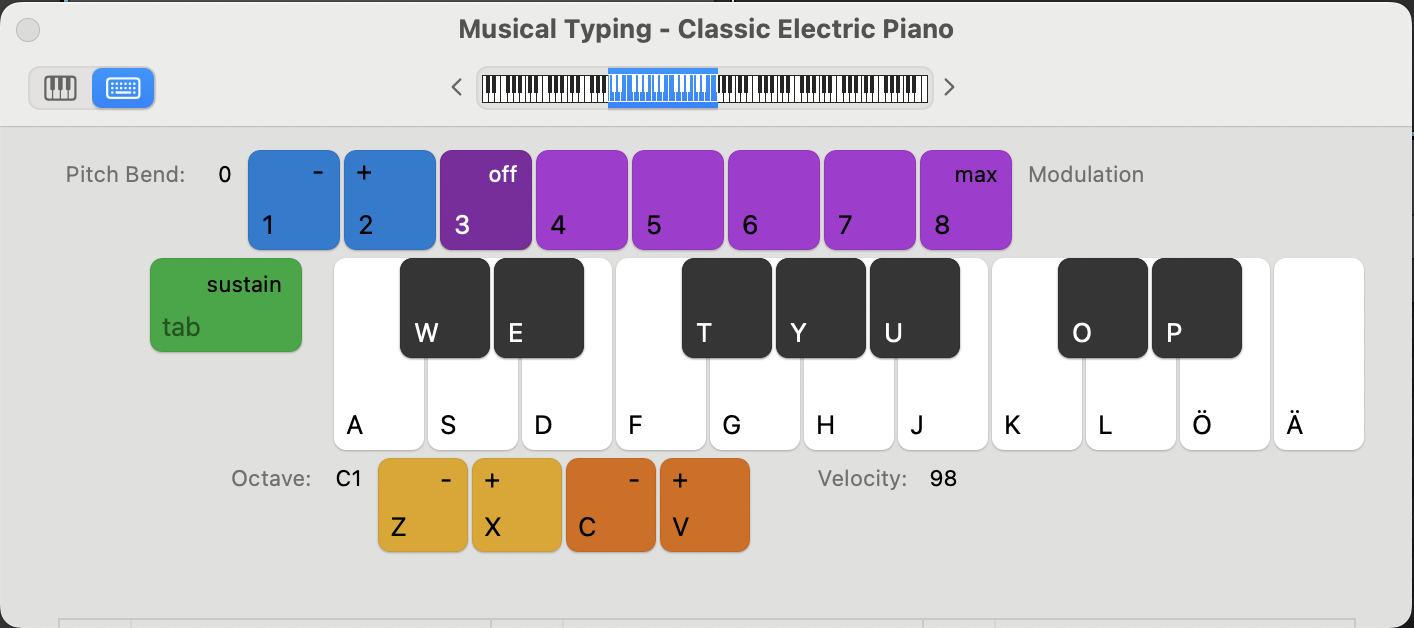Click the left arrow beside the keyboard range

pos(457,87)
